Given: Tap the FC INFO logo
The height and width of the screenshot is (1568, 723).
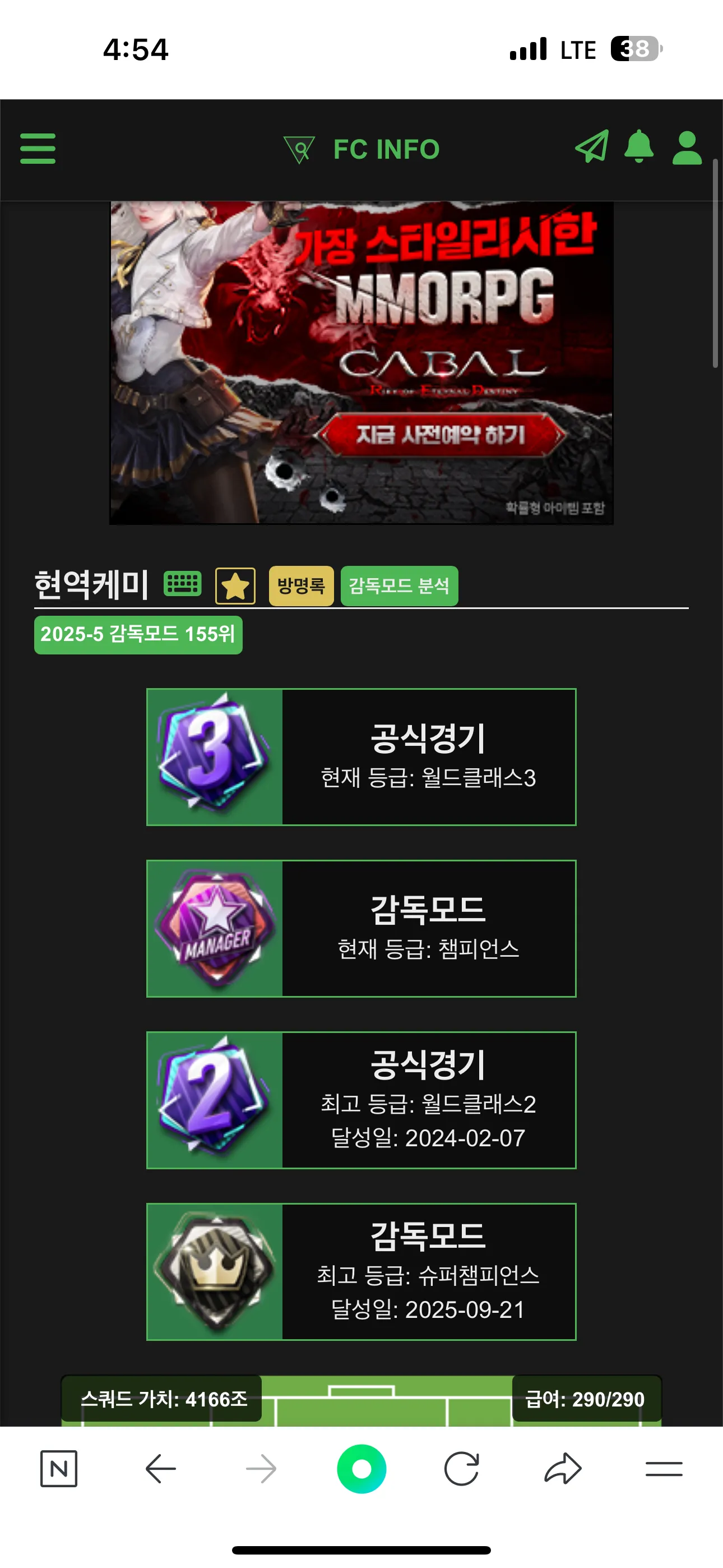Looking at the screenshot, I should tap(361, 150).
